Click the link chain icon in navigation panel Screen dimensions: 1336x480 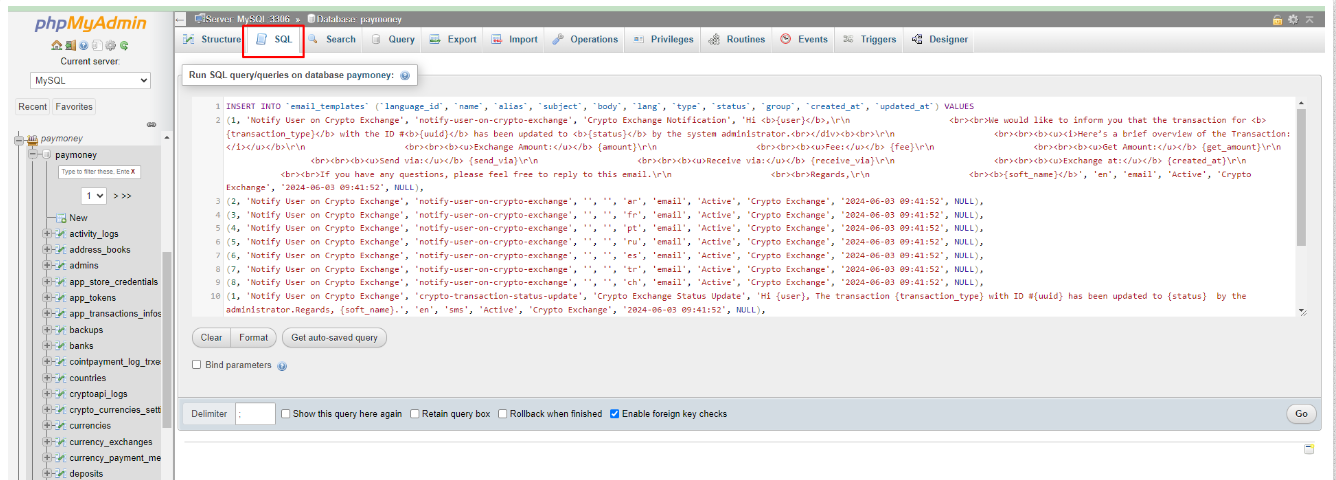pyautogui.click(x=152, y=124)
